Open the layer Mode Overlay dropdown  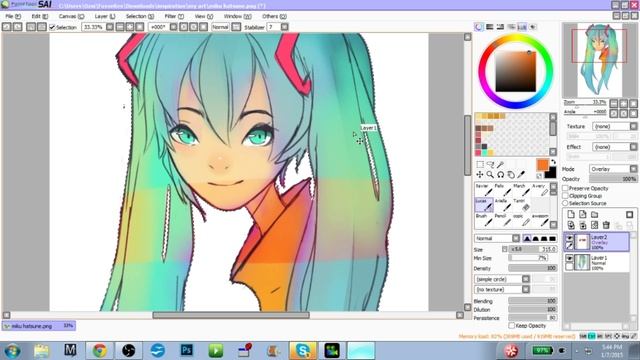point(613,169)
